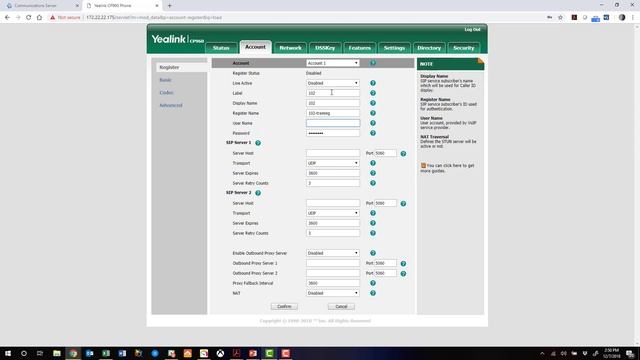The width and height of the screenshot is (640, 360).
Task: Open the DSSKey tab
Action: pyautogui.click(x=325, y=48)
